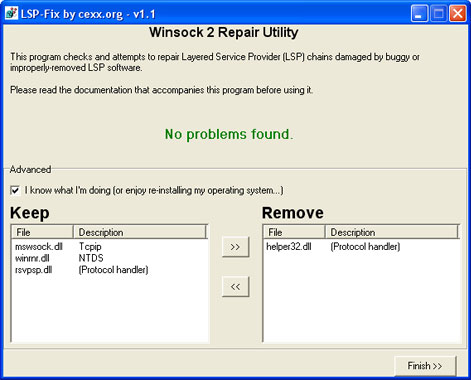Image resolution: width=471 pixels, height=380 pixels.
Task: Select rsvpsp.dll in the Keep list
Action: click(x=33, y=269)
